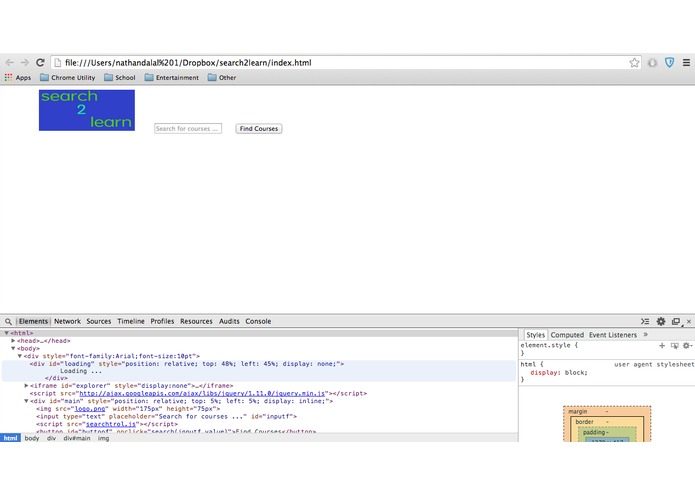Open the School bookmarks folder
Screen dimensions: 695x494
click(120, 78)
